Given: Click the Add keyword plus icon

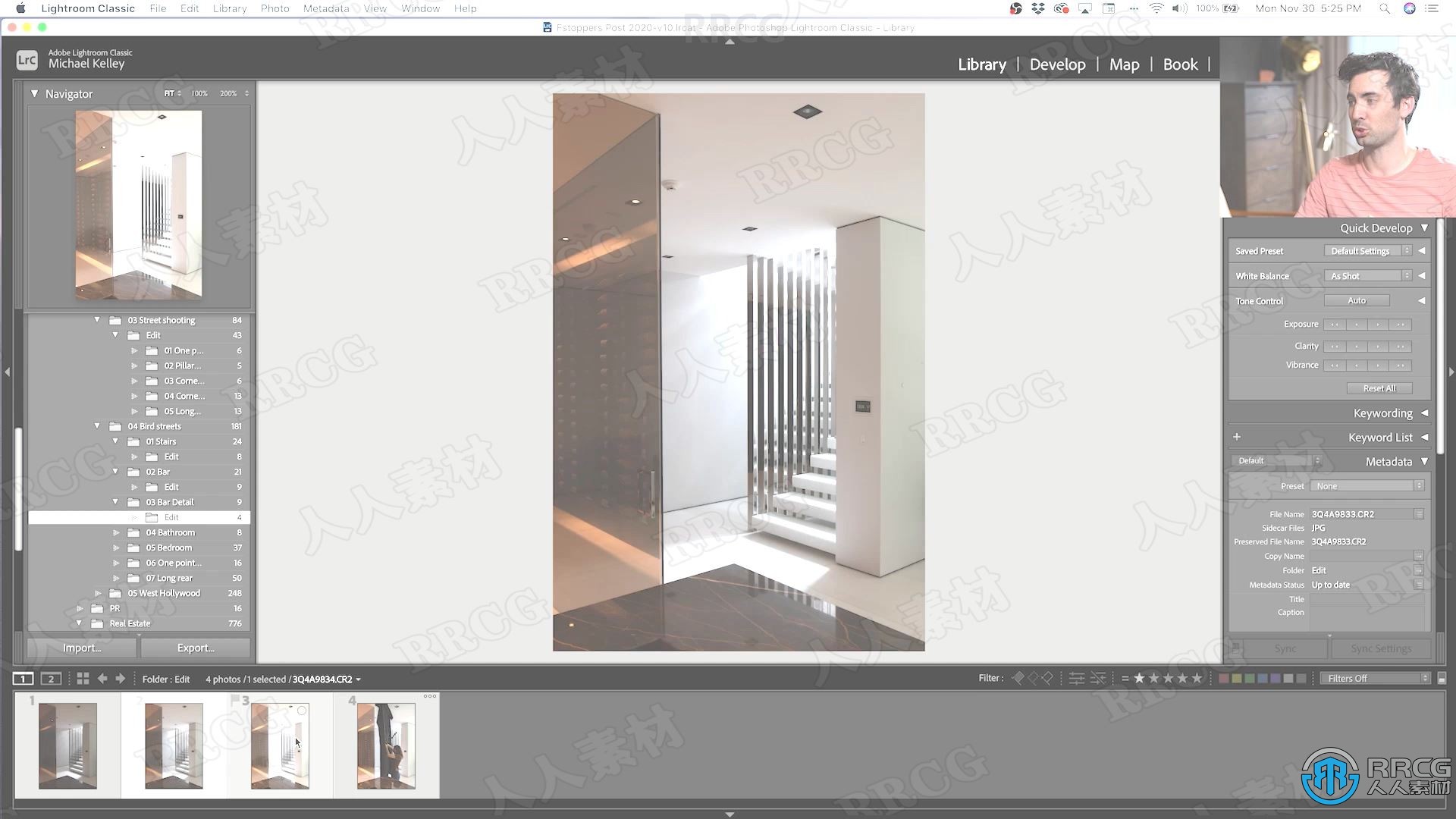Looking at the screenshot, I should click(1236, 436).
